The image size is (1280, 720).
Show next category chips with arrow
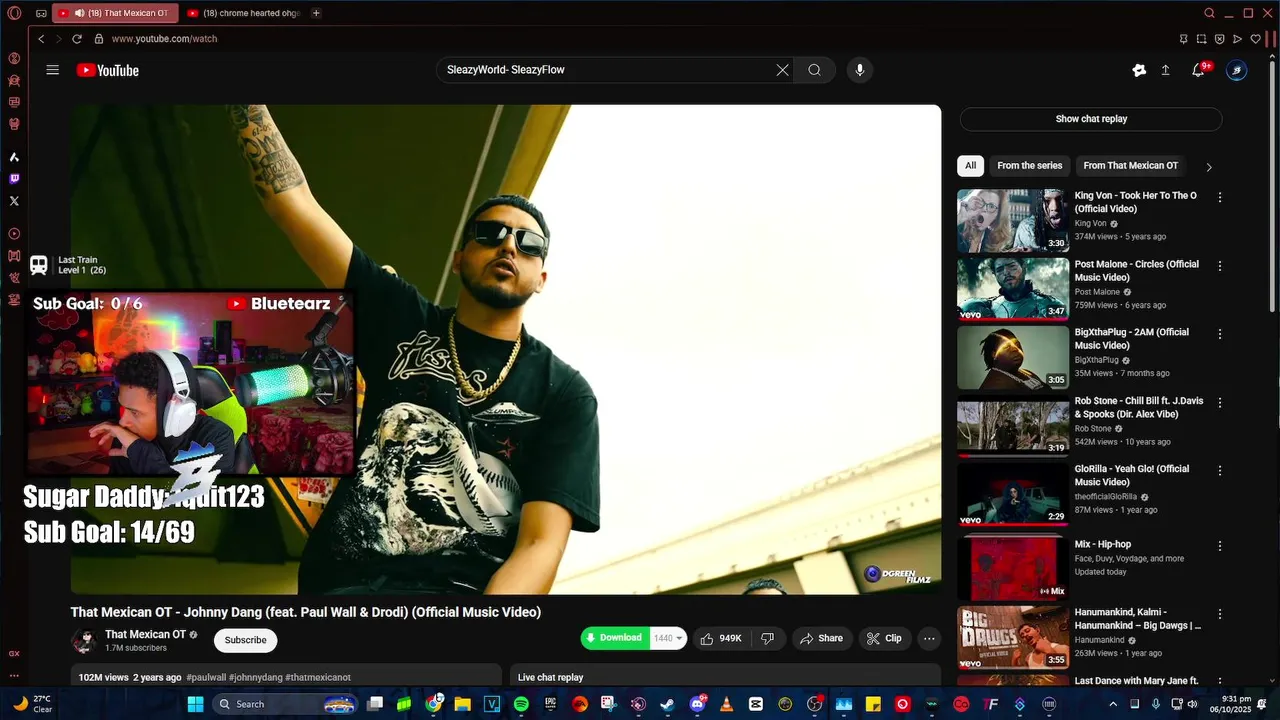point(1209,167)
